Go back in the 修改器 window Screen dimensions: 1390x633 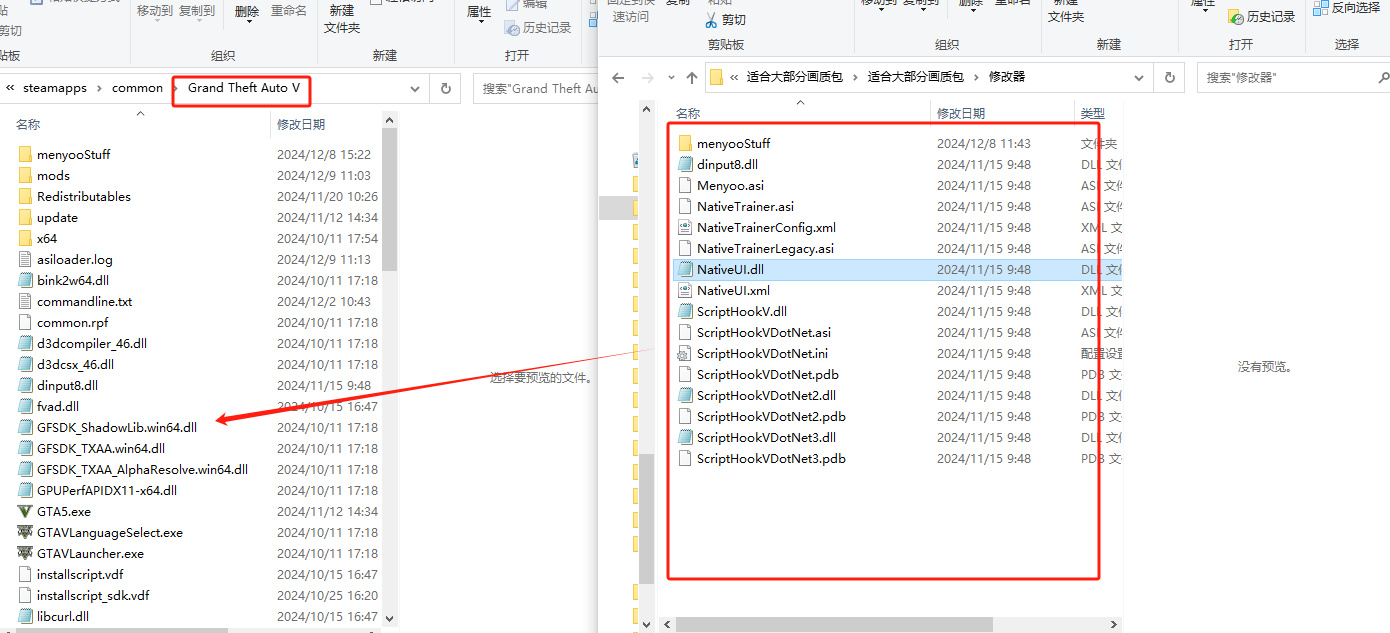(618, 77)
